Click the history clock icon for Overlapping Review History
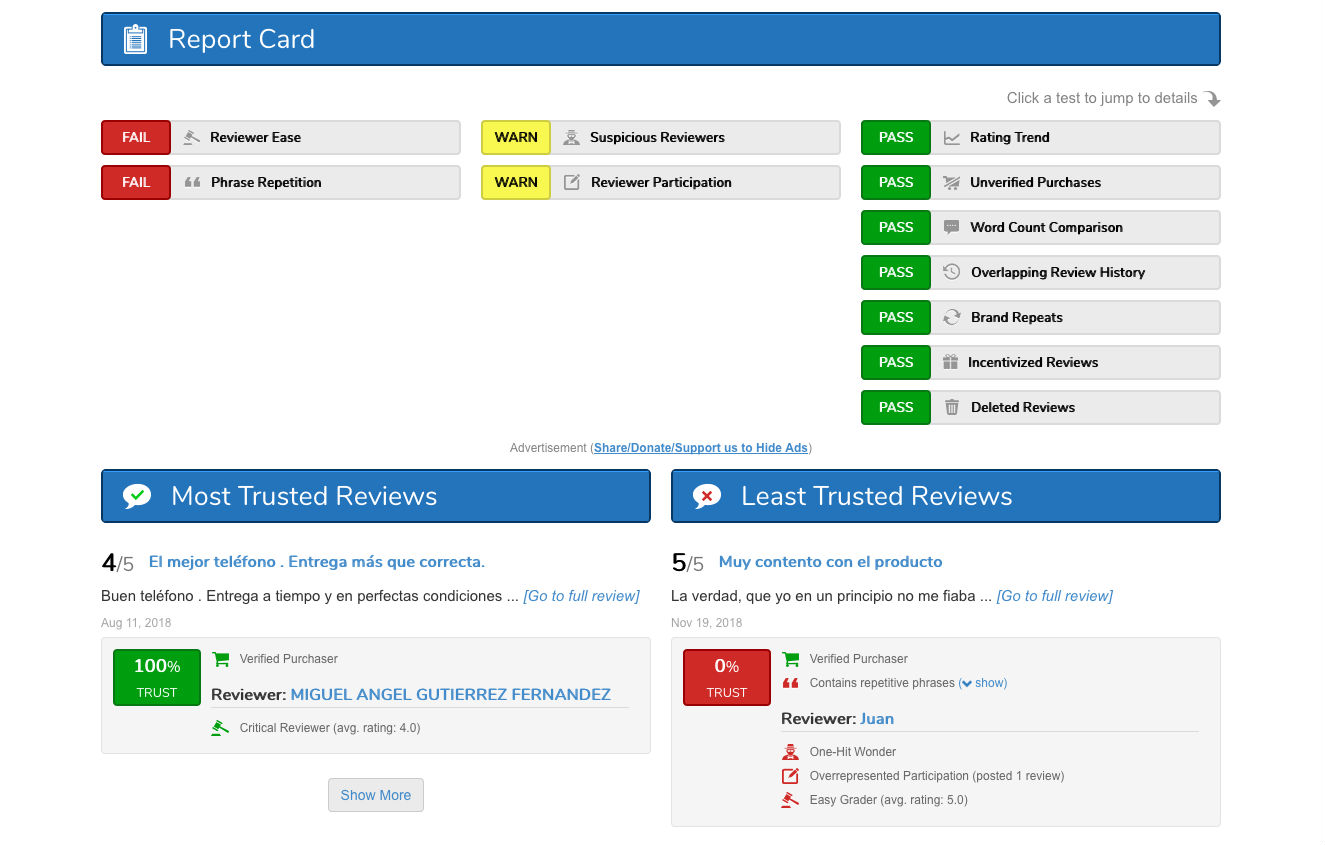 point(951,272)
